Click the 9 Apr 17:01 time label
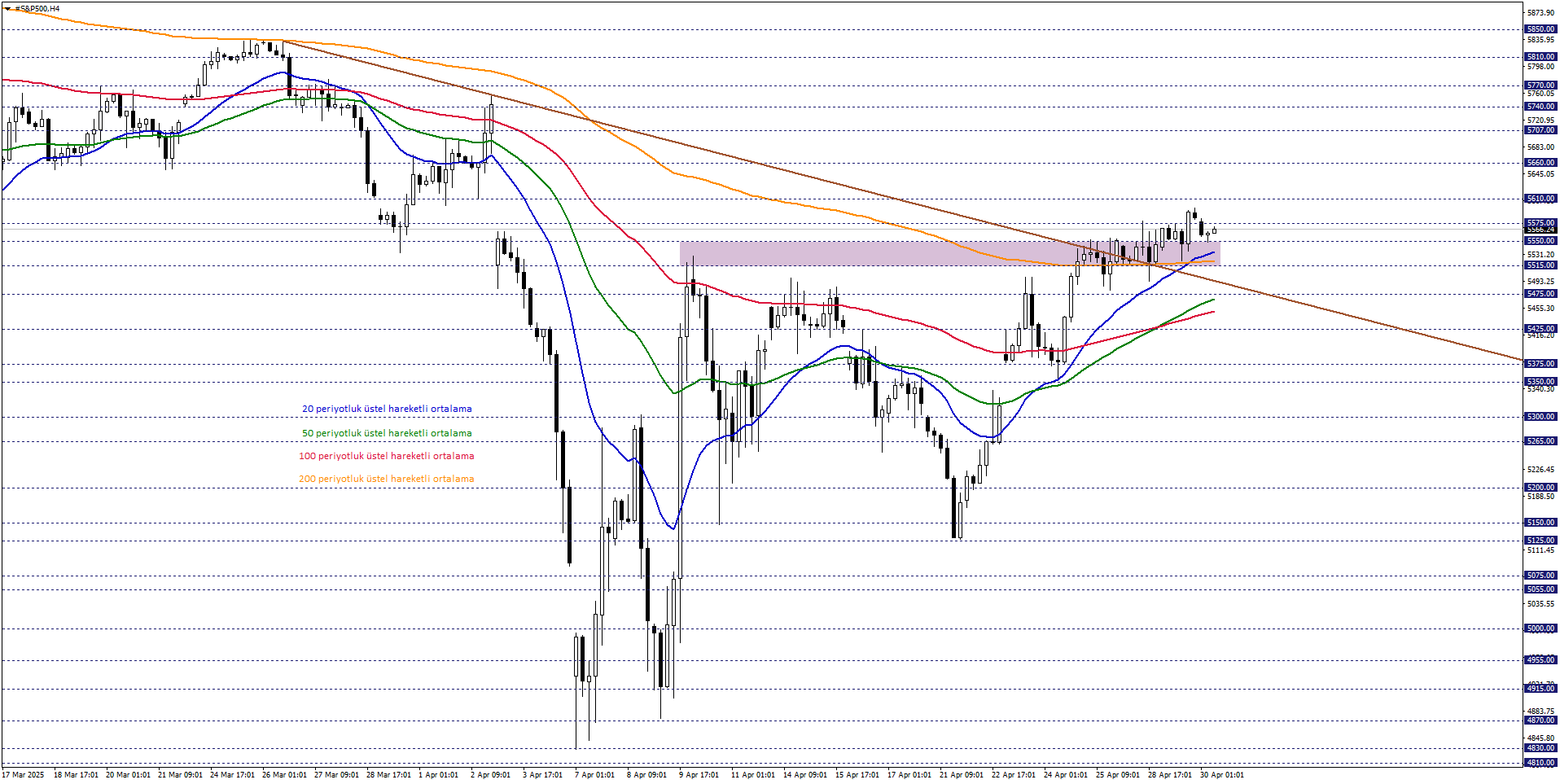Viewport: 1560px width, 784px height. [x=699, y=775]
